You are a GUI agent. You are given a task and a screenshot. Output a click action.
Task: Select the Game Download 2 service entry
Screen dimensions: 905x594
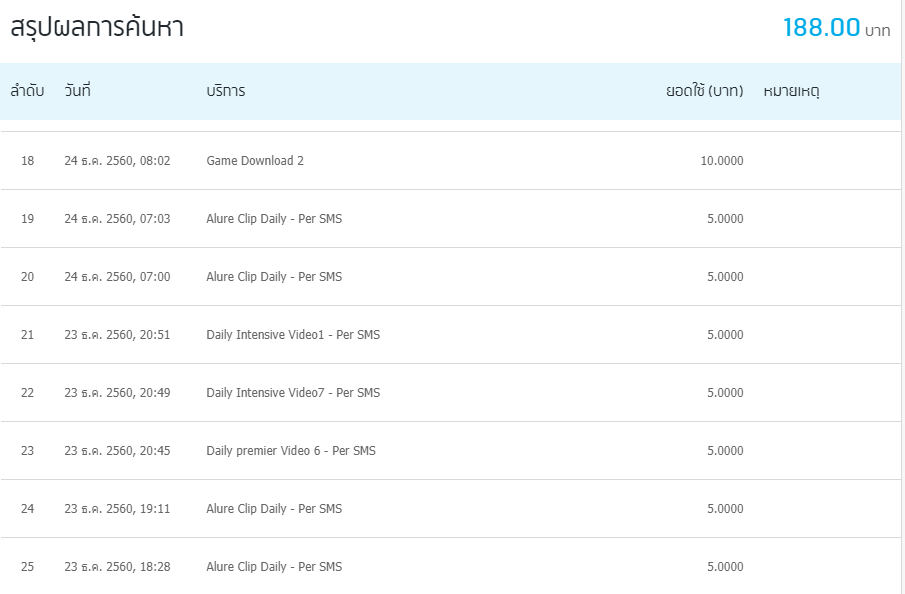[x=255, y=161]
